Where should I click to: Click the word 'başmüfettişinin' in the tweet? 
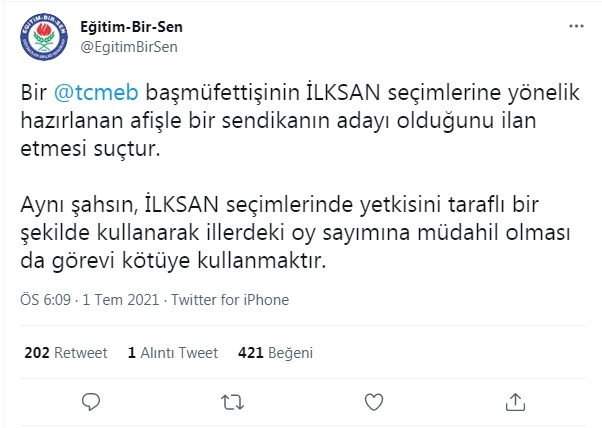click(x=204, y=92)
